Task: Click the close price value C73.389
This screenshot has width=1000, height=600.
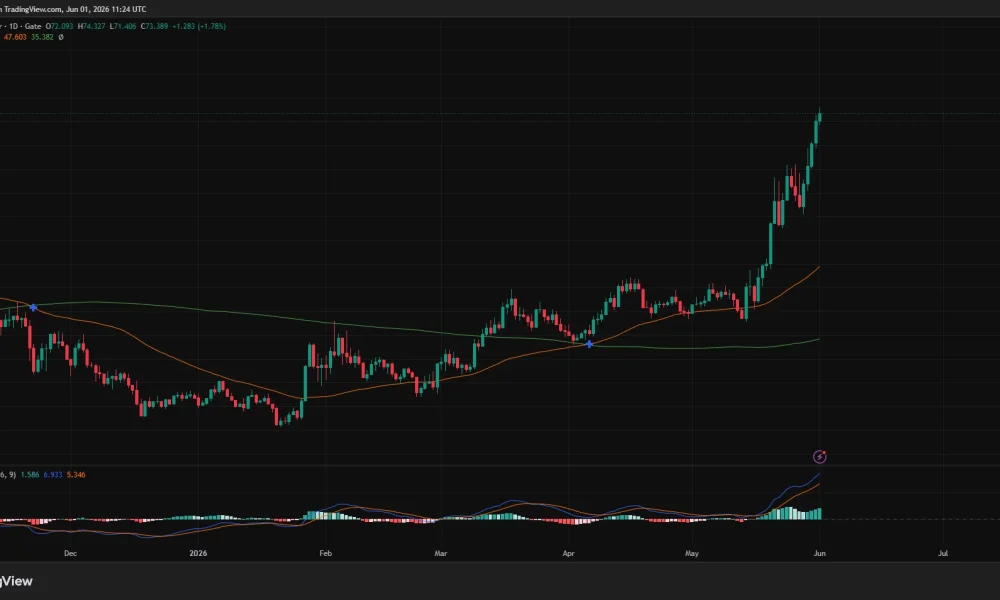Action: (154, 26)
